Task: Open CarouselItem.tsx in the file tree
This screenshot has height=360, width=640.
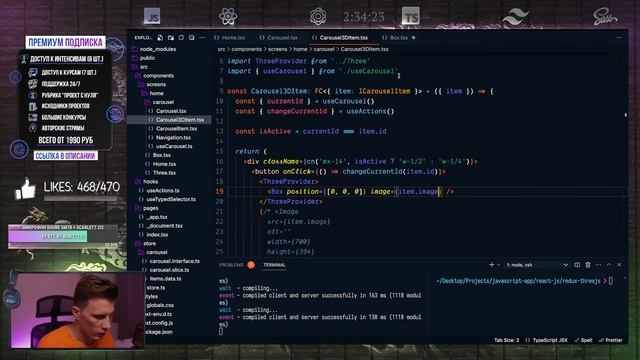Action: point(176,129)
